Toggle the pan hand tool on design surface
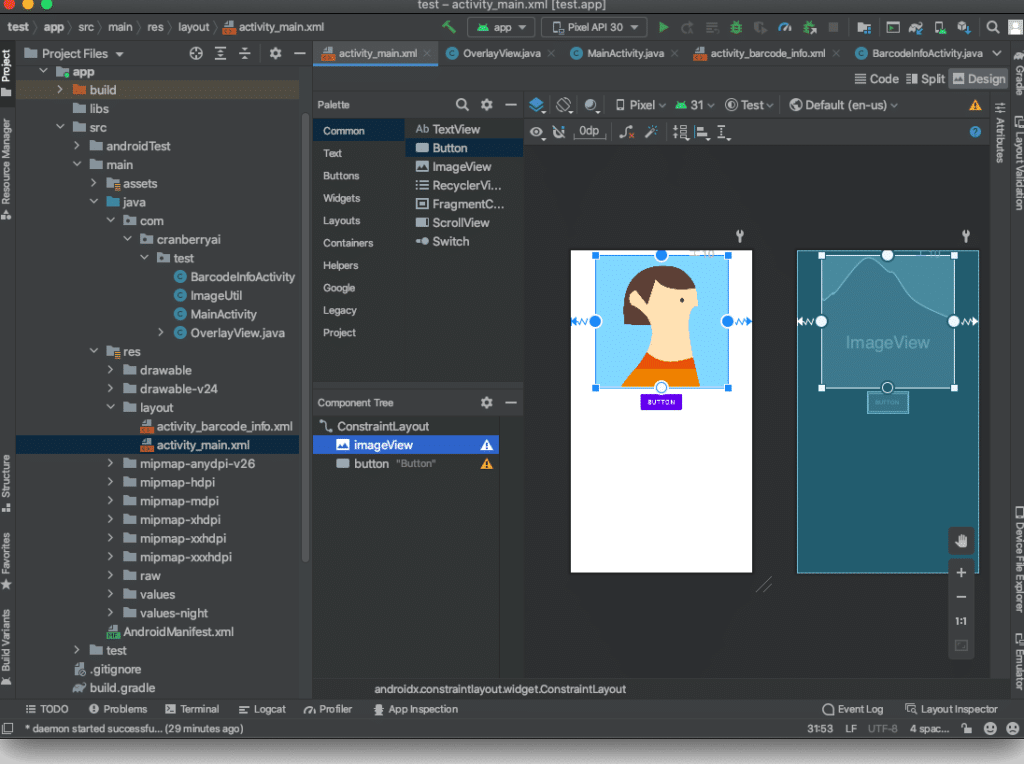 [961, 541]
